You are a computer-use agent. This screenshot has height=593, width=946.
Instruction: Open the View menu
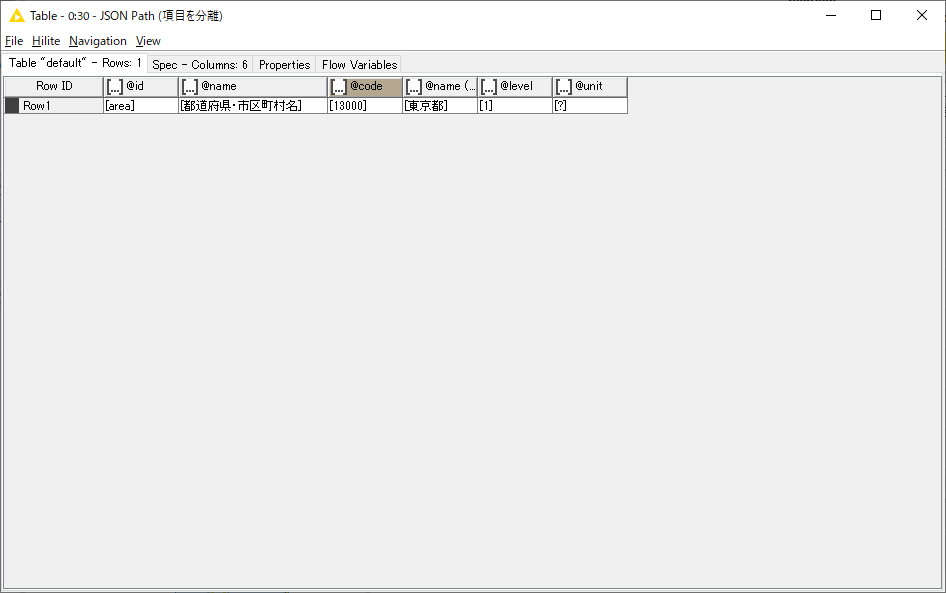pyautogui.click(x=148, y=41)
